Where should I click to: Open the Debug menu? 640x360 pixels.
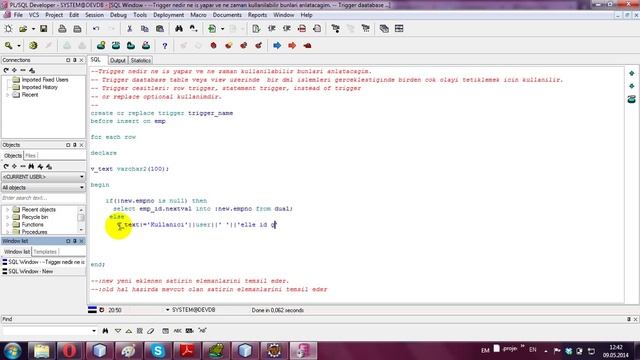click(118, 15)
